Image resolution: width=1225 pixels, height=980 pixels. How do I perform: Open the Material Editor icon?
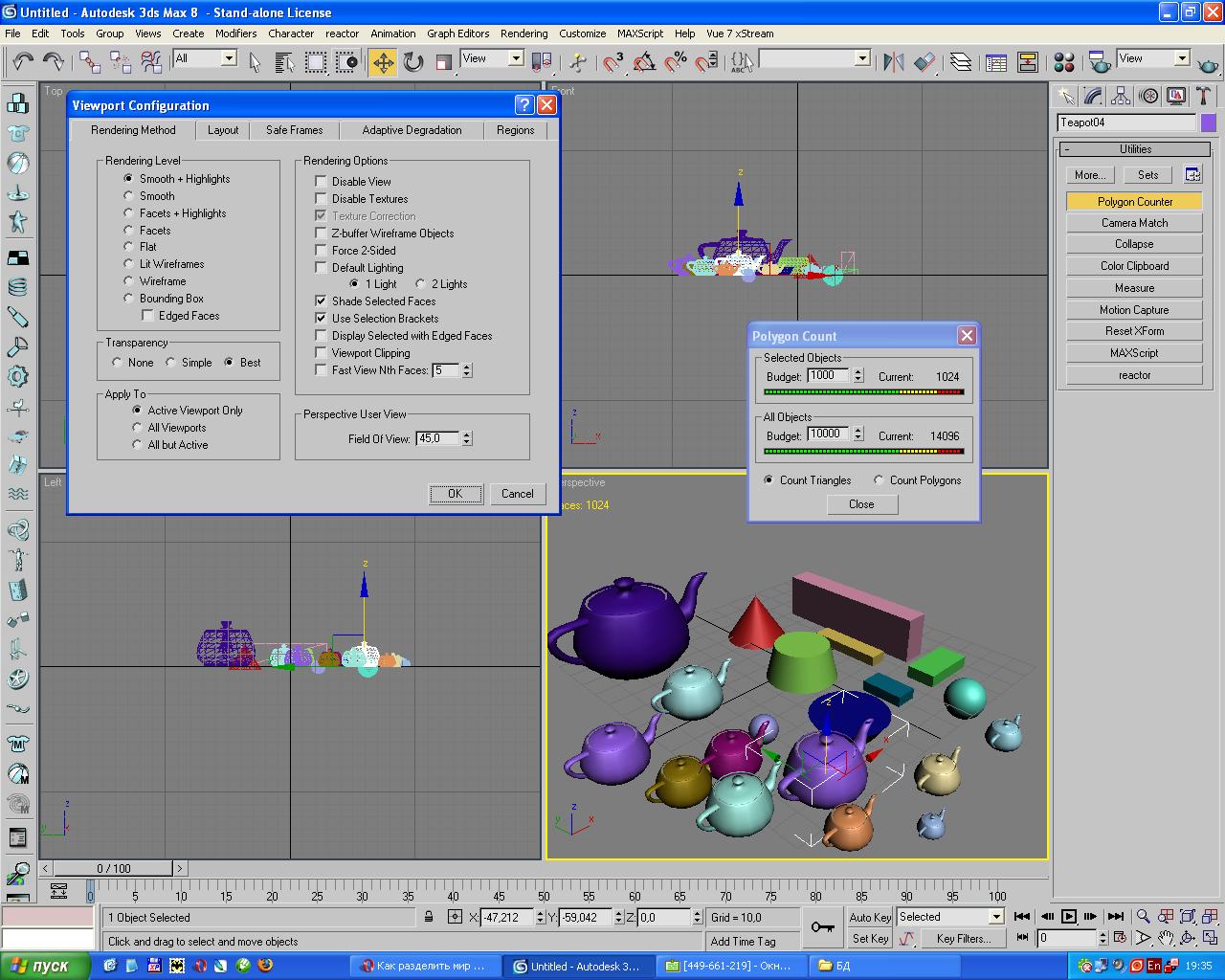[1063, 63]
